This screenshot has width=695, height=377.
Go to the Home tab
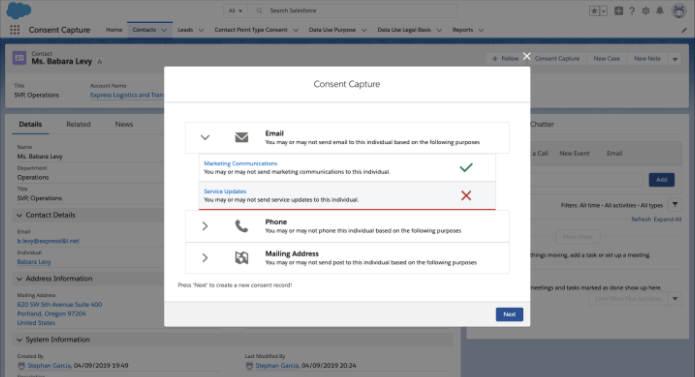(114, 30)
